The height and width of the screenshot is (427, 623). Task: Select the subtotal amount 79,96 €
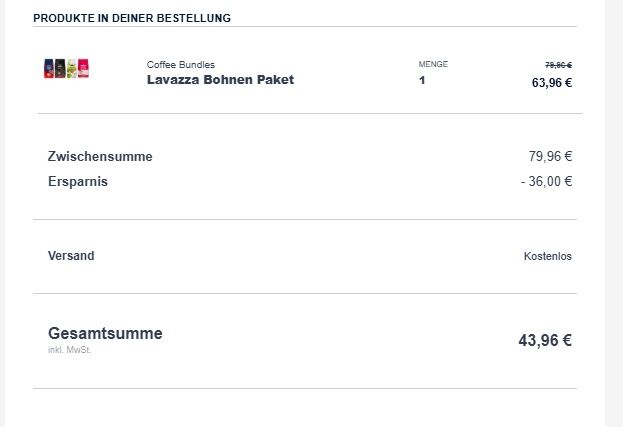[x=550, y=156]
